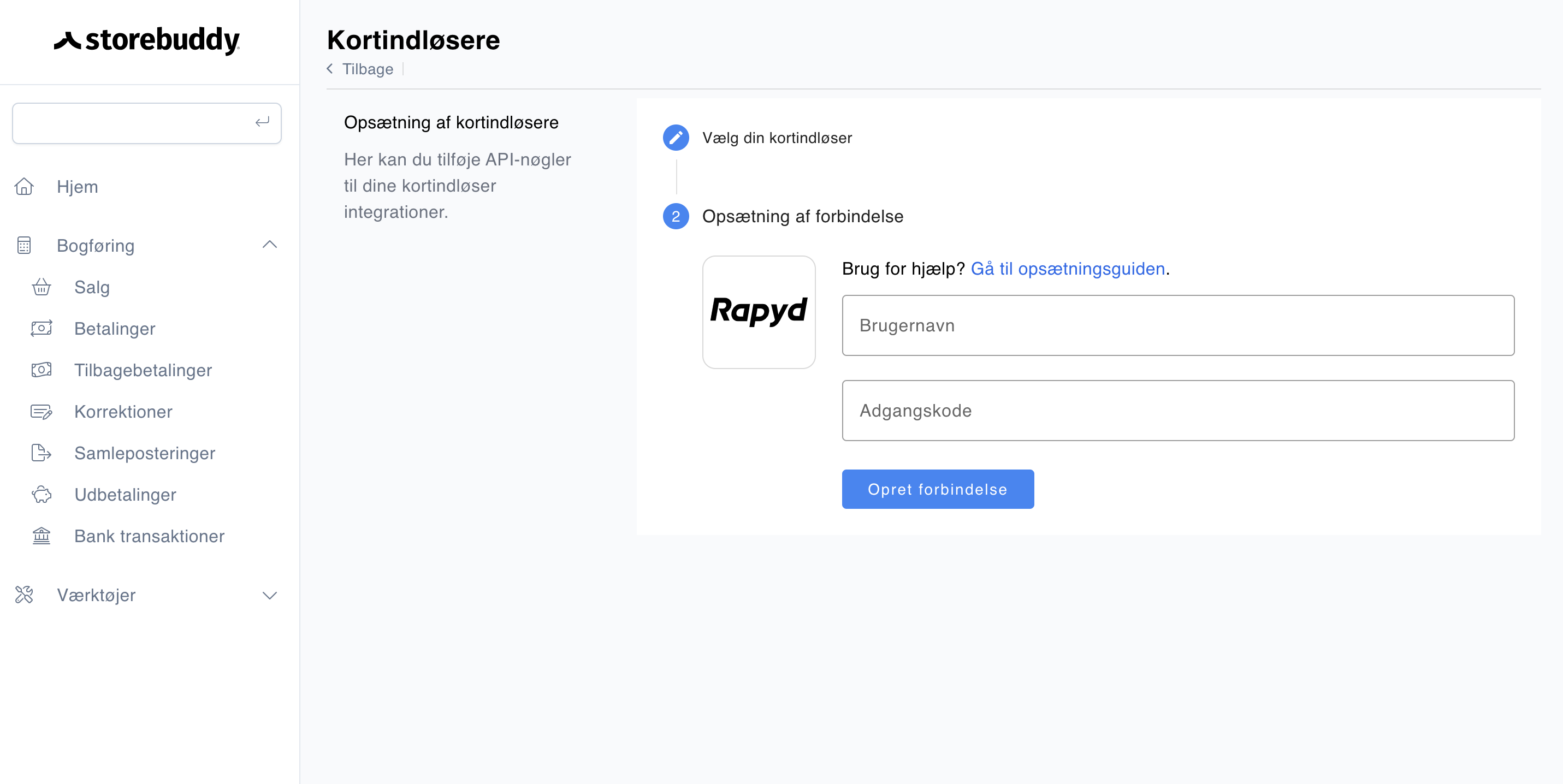
Task: Click the Salg basket icon
Action: (42, 287)
